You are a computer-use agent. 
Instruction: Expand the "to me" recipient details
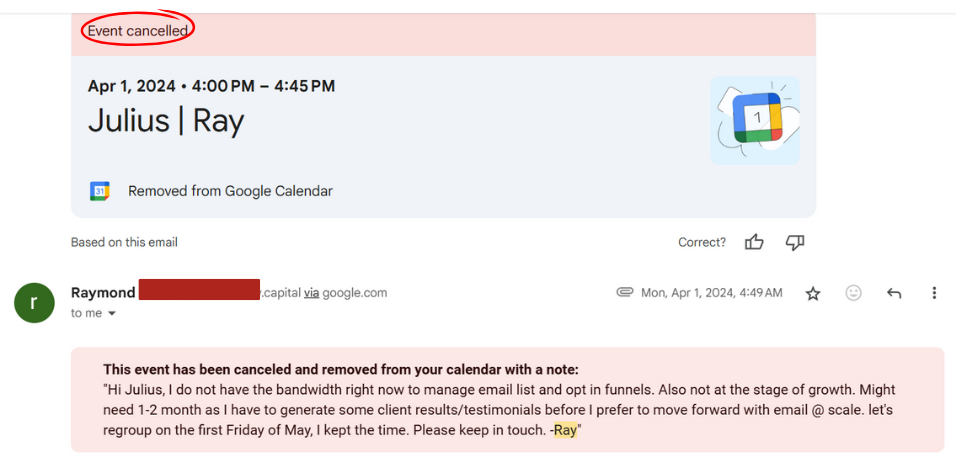coord(112,314)
